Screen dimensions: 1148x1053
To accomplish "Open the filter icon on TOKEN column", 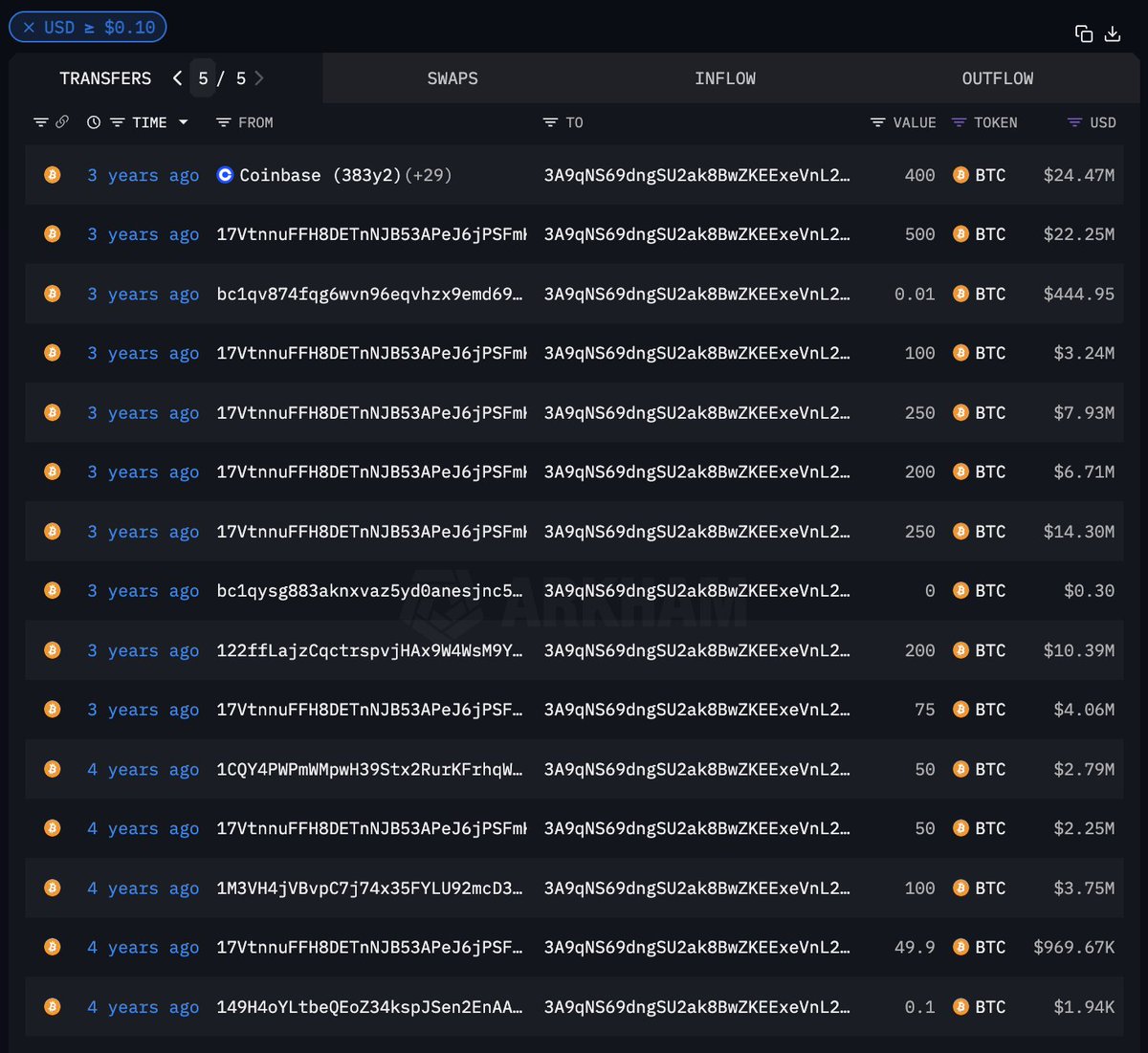I will click(x=959, y=122).
